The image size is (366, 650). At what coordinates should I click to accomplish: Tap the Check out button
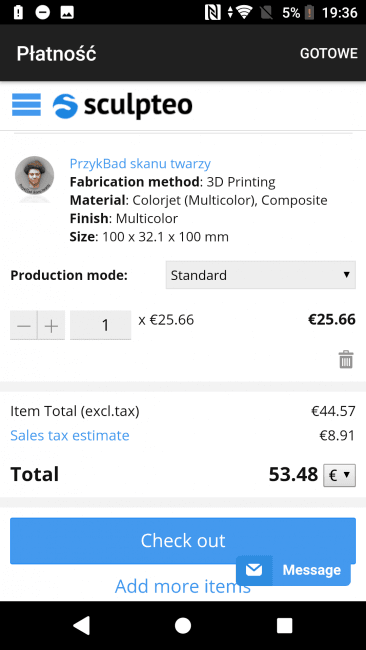pyautogui.click(x=183, y=541)
